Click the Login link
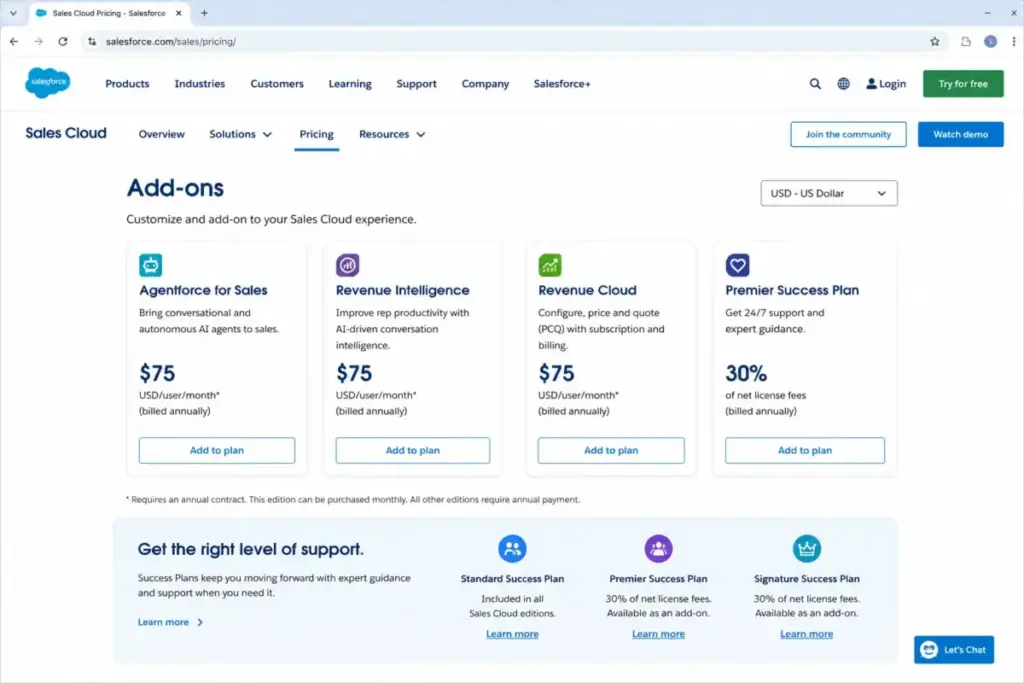 (886, 84)
